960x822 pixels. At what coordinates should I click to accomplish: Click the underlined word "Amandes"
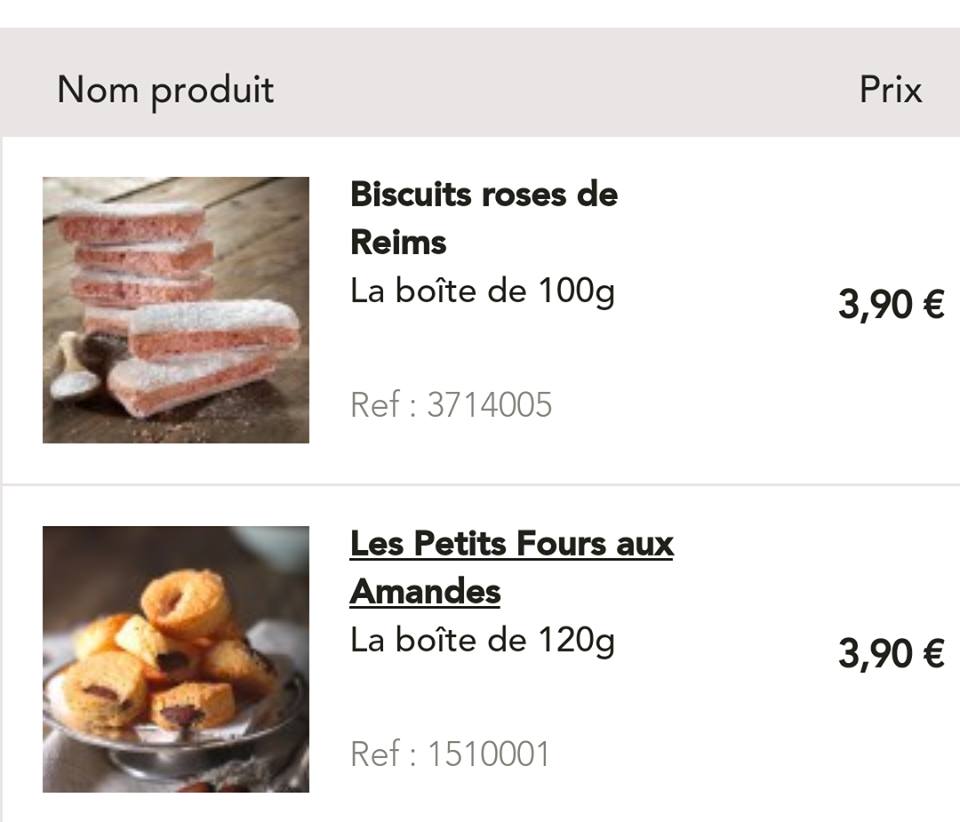[x=425, y=591]
